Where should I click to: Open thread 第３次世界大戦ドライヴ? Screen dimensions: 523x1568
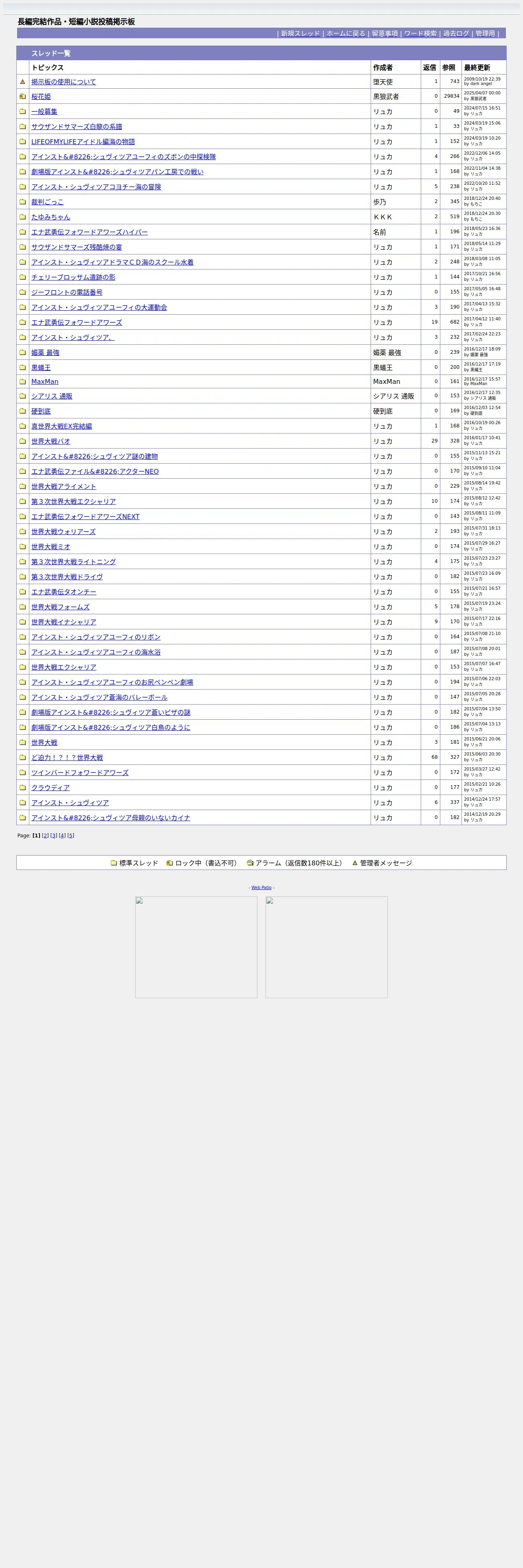click(67, 577)
